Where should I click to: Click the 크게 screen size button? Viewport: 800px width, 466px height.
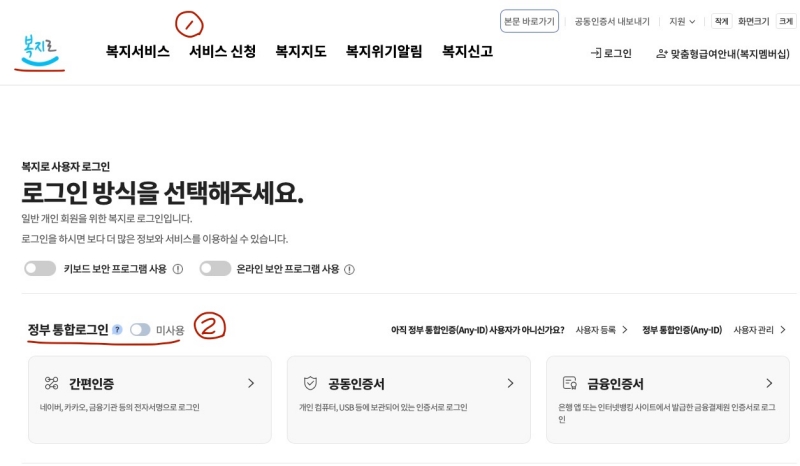pos(786,21)
